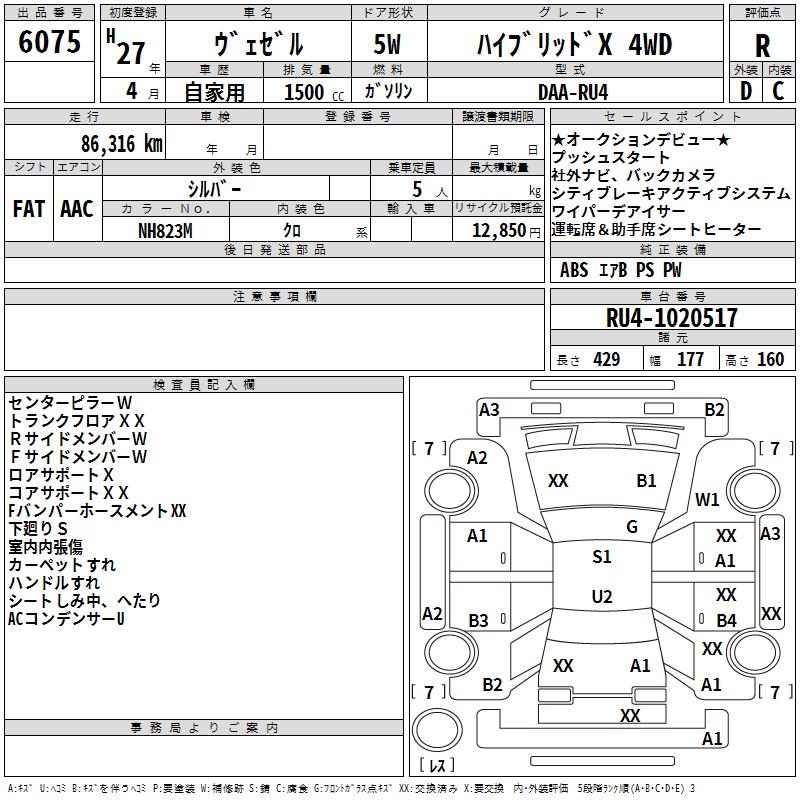Viewport: 800px width, 800px height.
Task: Click recycle deposit 12,850 yen
Action: (506, 231)
